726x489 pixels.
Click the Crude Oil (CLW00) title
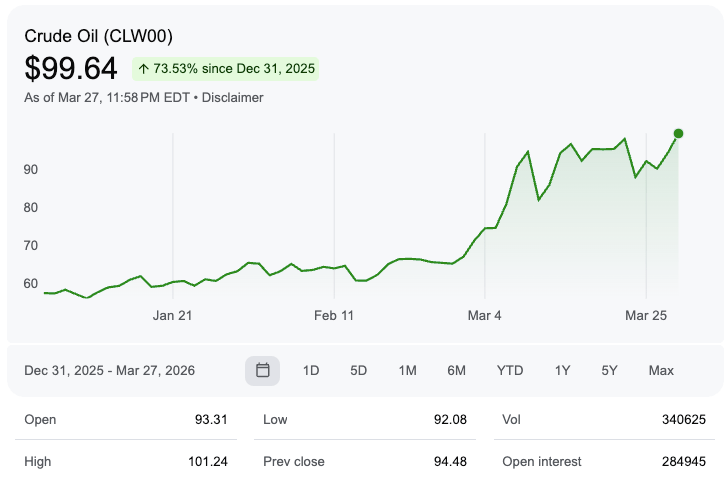click(99, 36)
